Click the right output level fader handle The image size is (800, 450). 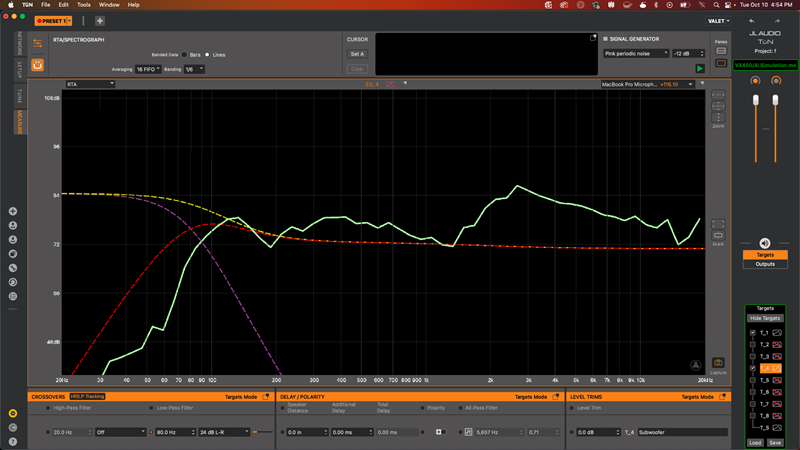coord(775,101)
